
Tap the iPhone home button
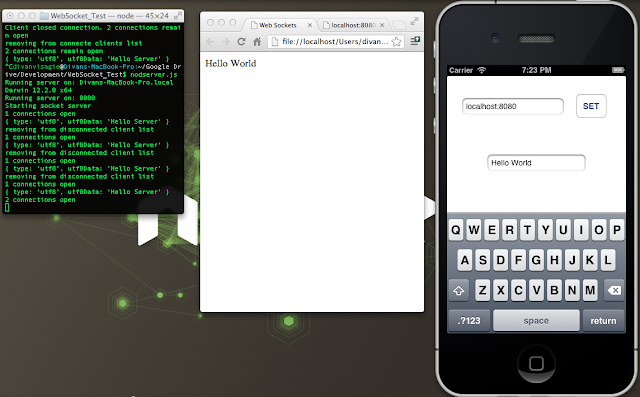[x=536, y=363]
